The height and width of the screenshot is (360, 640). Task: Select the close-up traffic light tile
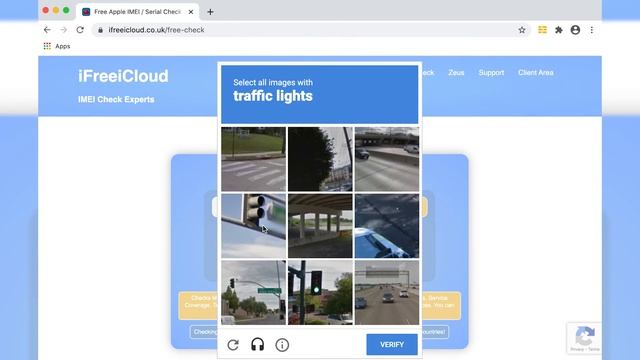pos(253,226)
